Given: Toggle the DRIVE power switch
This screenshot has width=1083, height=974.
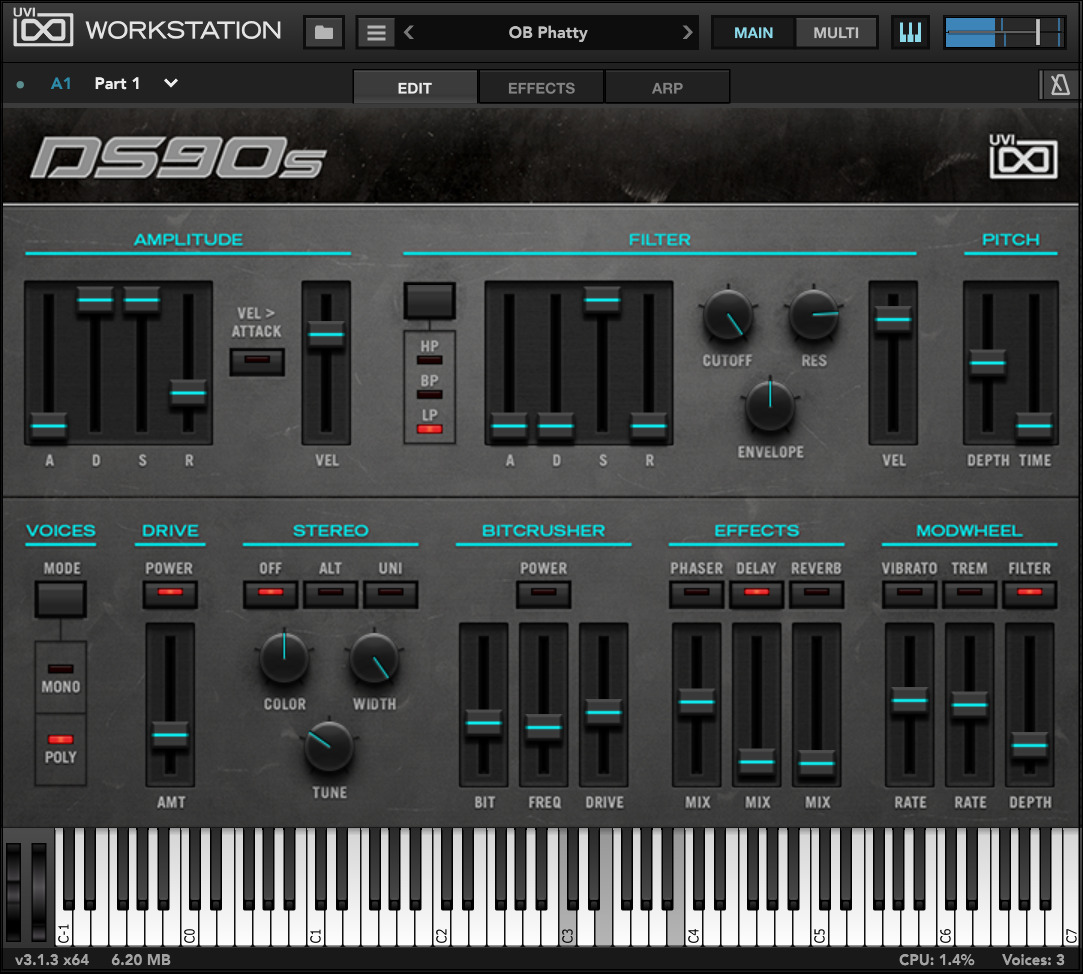Looking at the screenshot, I should point(170,594).
